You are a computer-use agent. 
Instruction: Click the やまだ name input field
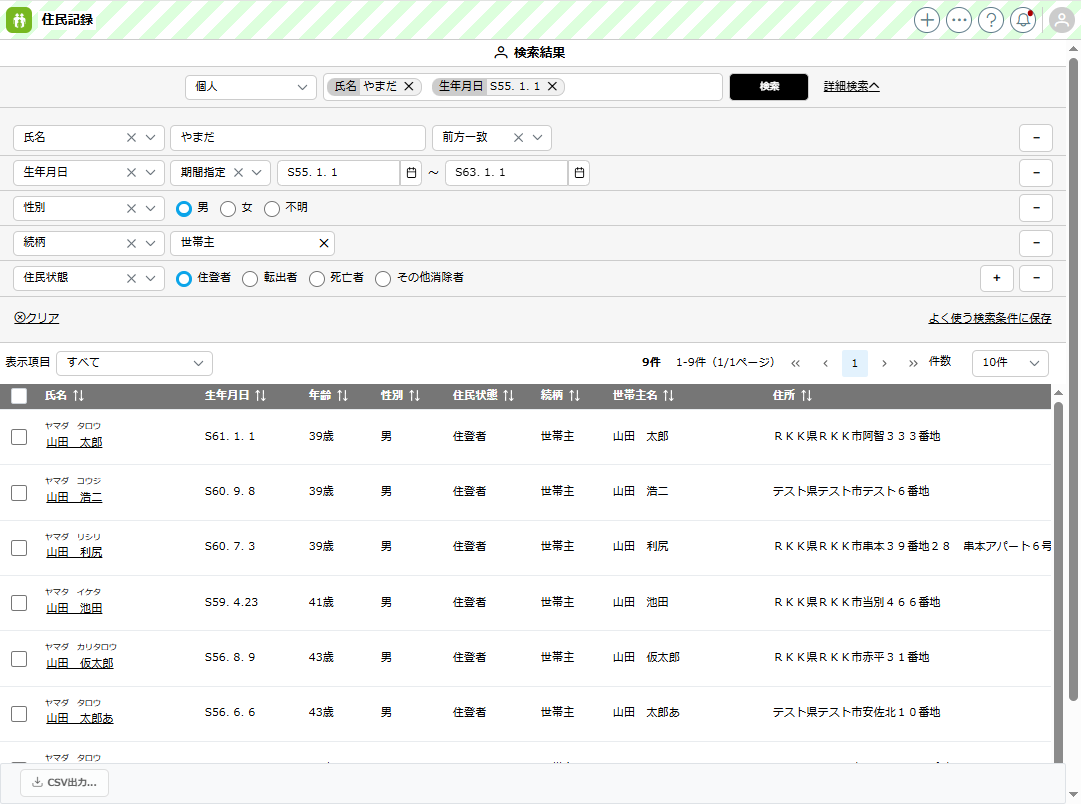pos(298,138)
